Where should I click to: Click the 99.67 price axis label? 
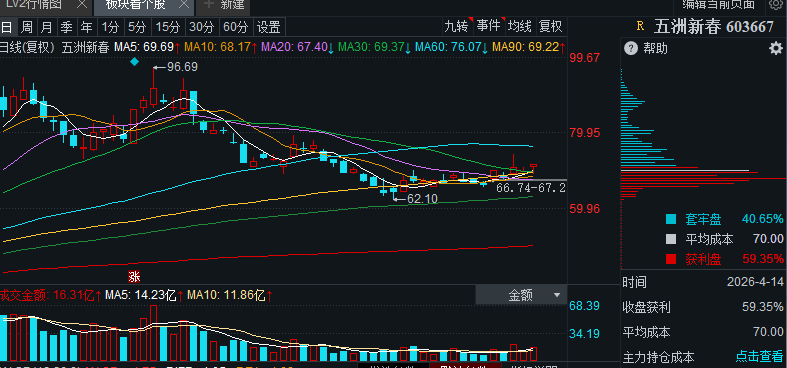tap(585, 58)
